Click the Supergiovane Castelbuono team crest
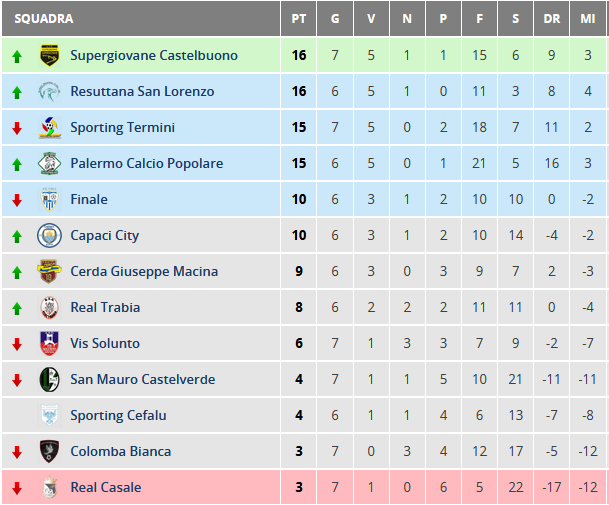This screenshot has width=609, height=505. (x=50, y=55)
